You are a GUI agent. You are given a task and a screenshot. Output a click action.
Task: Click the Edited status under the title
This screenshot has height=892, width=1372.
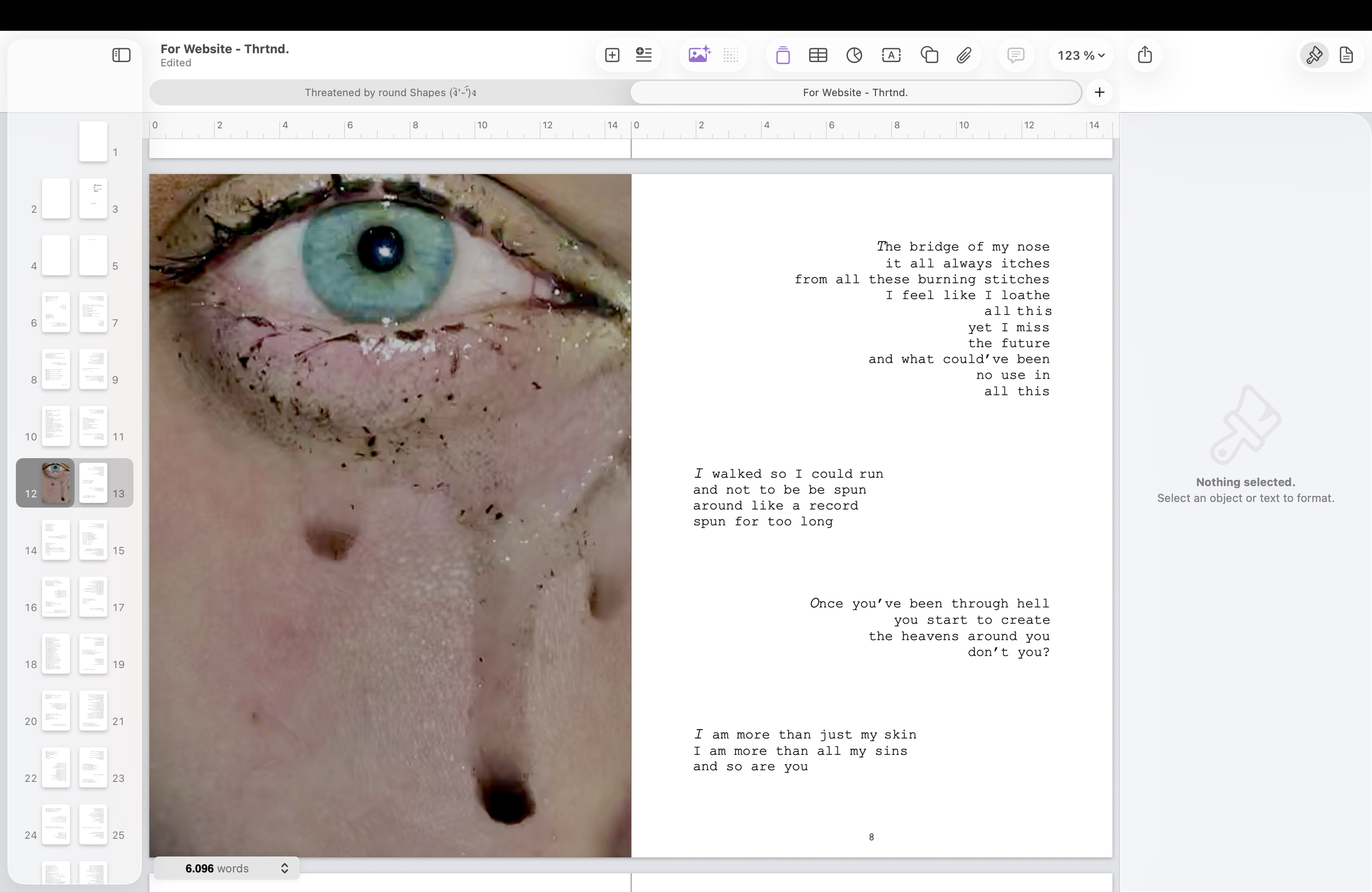[176, 63]
